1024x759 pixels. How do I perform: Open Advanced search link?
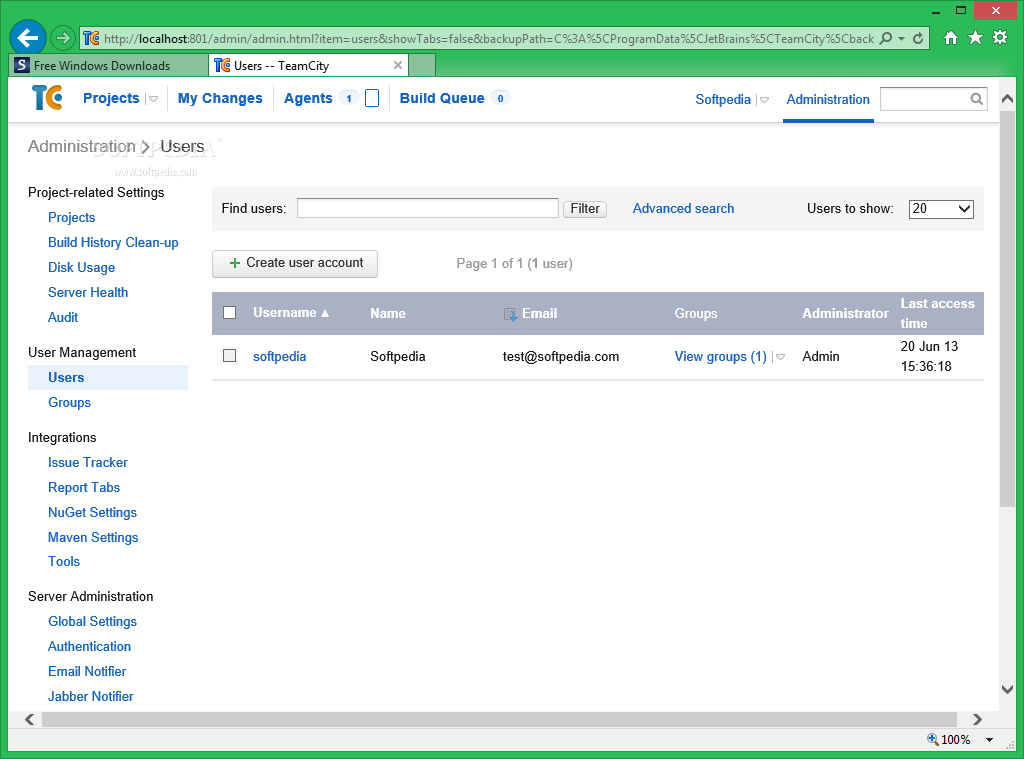683,208
